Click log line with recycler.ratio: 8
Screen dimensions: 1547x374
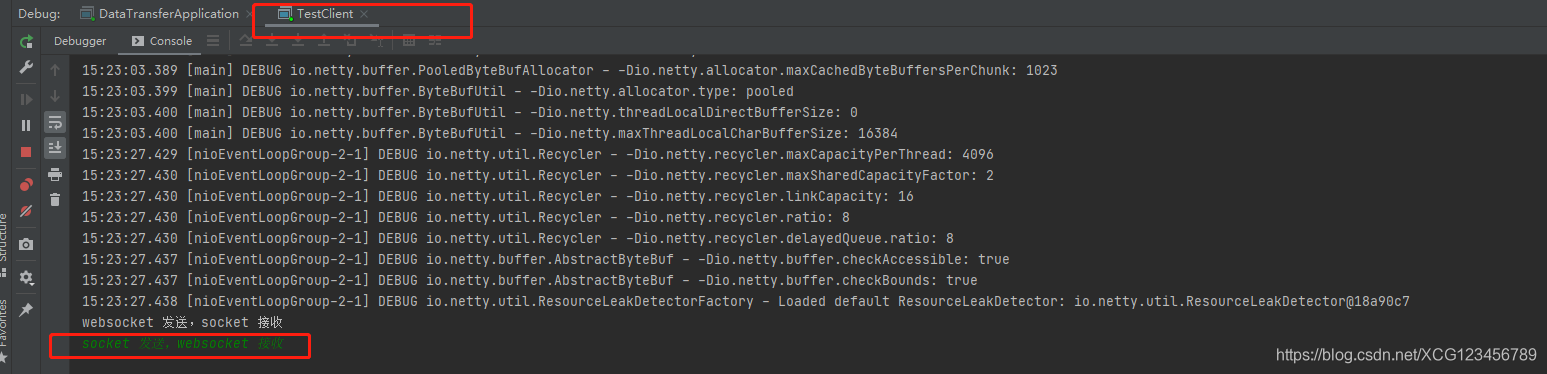coord(466,217)
